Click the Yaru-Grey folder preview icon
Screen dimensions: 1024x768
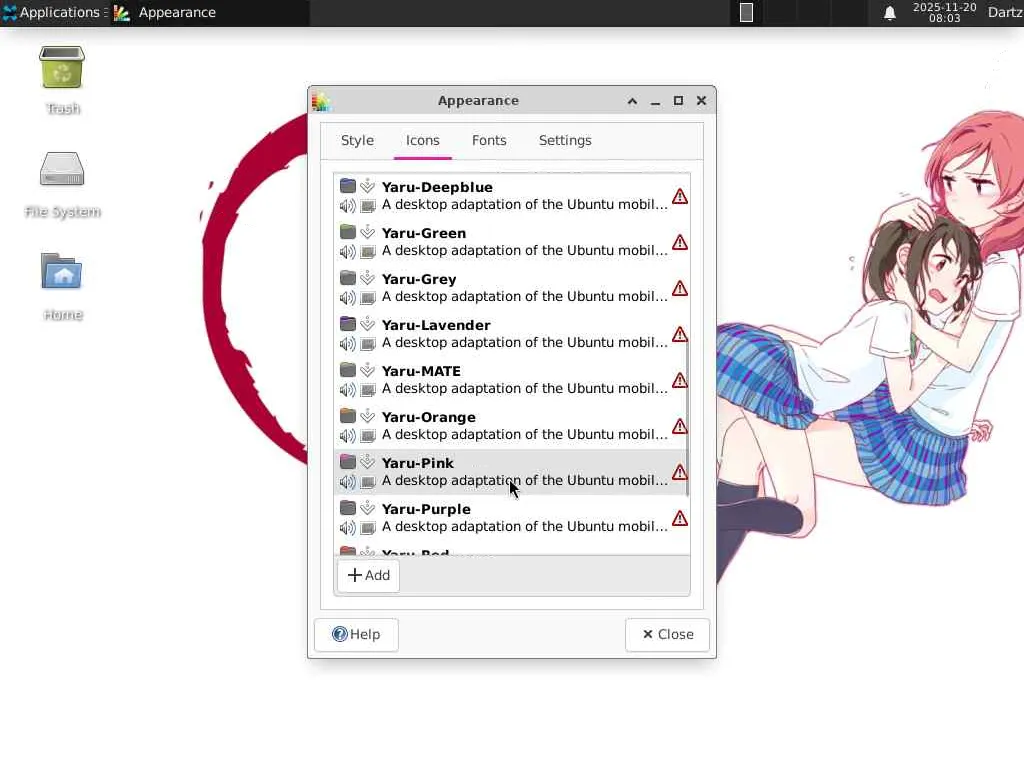347,278
